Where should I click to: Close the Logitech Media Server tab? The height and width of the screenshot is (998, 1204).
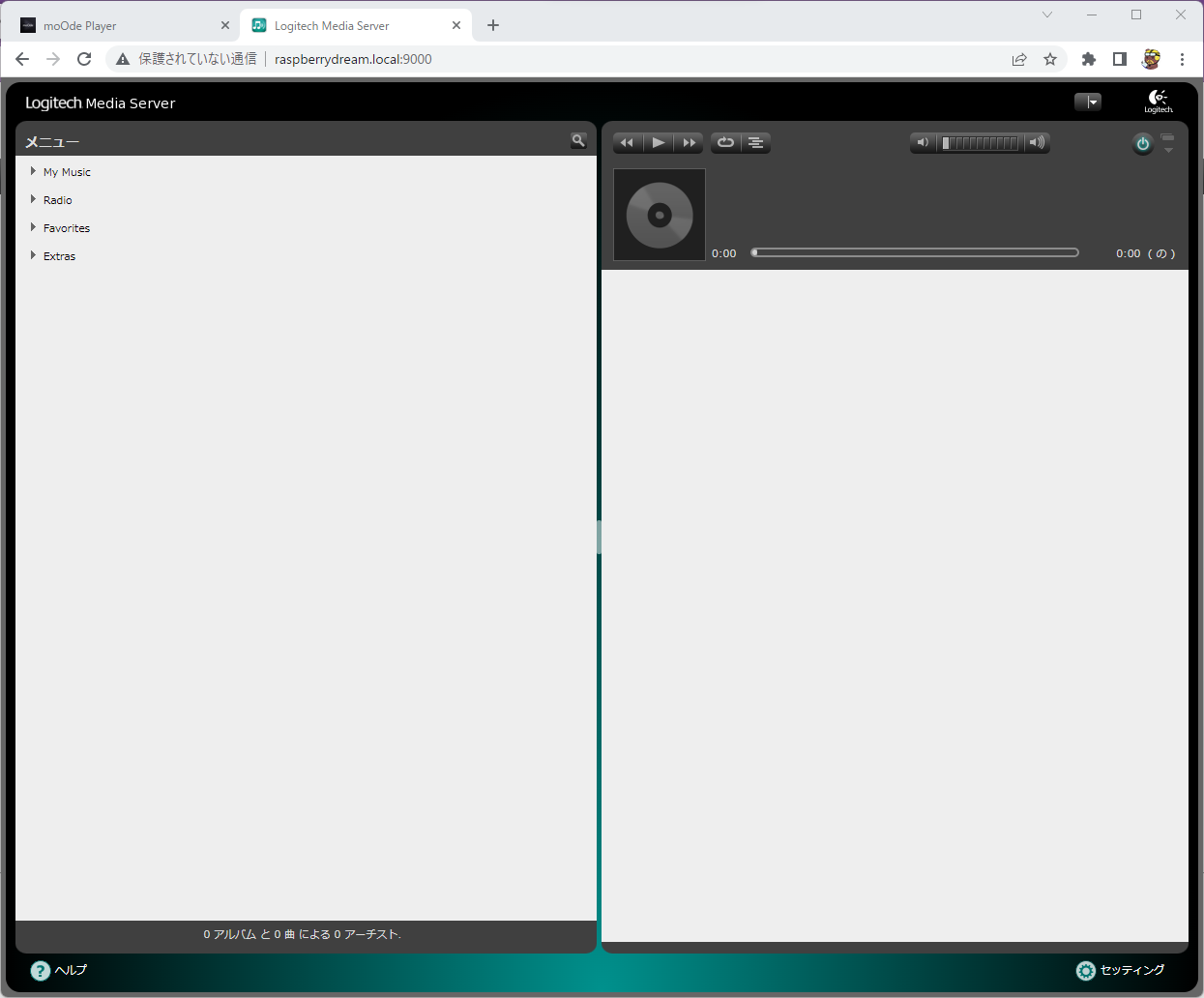[456, 26]
